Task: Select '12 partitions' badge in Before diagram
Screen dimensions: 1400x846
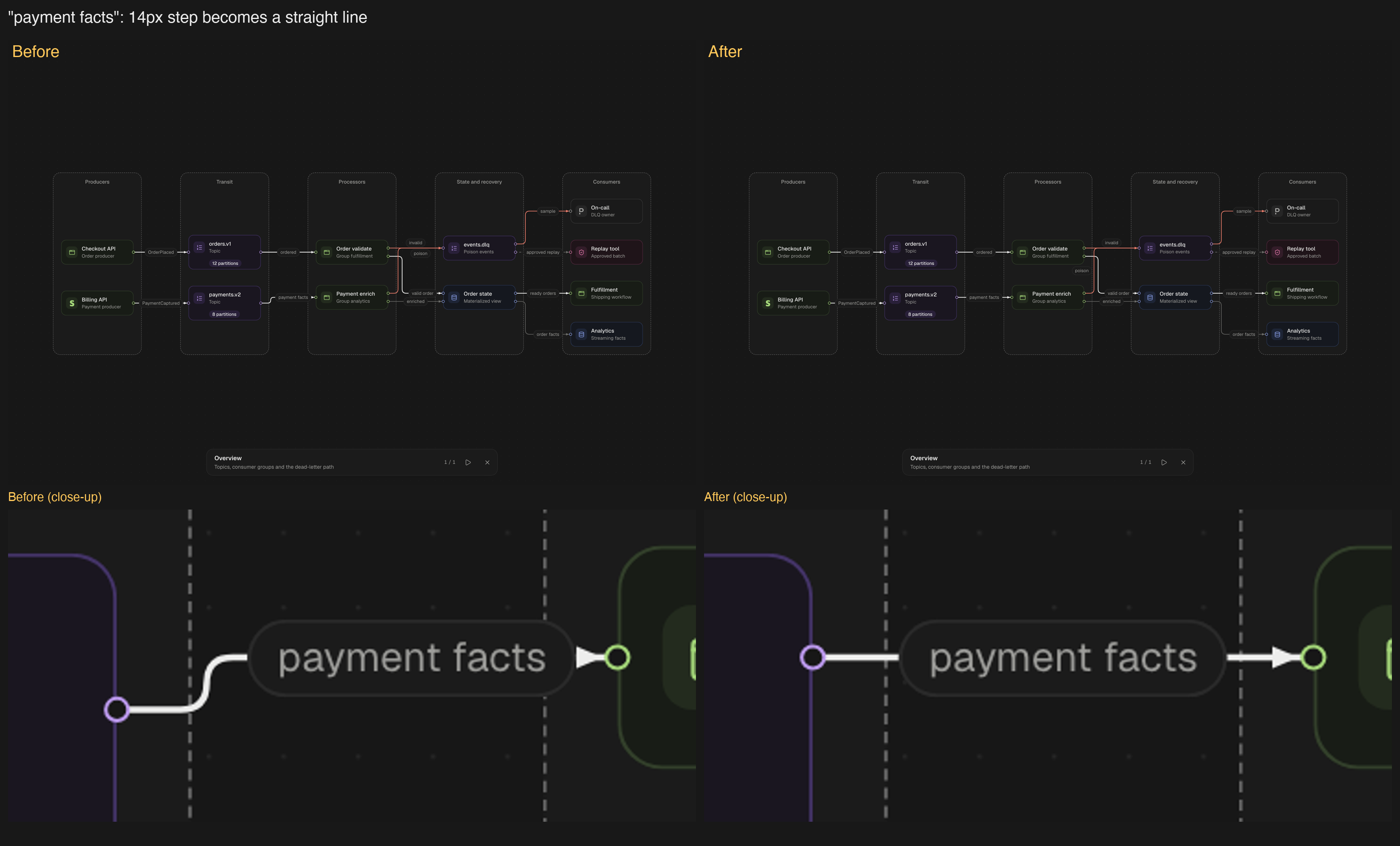Action: coord(225,263)
